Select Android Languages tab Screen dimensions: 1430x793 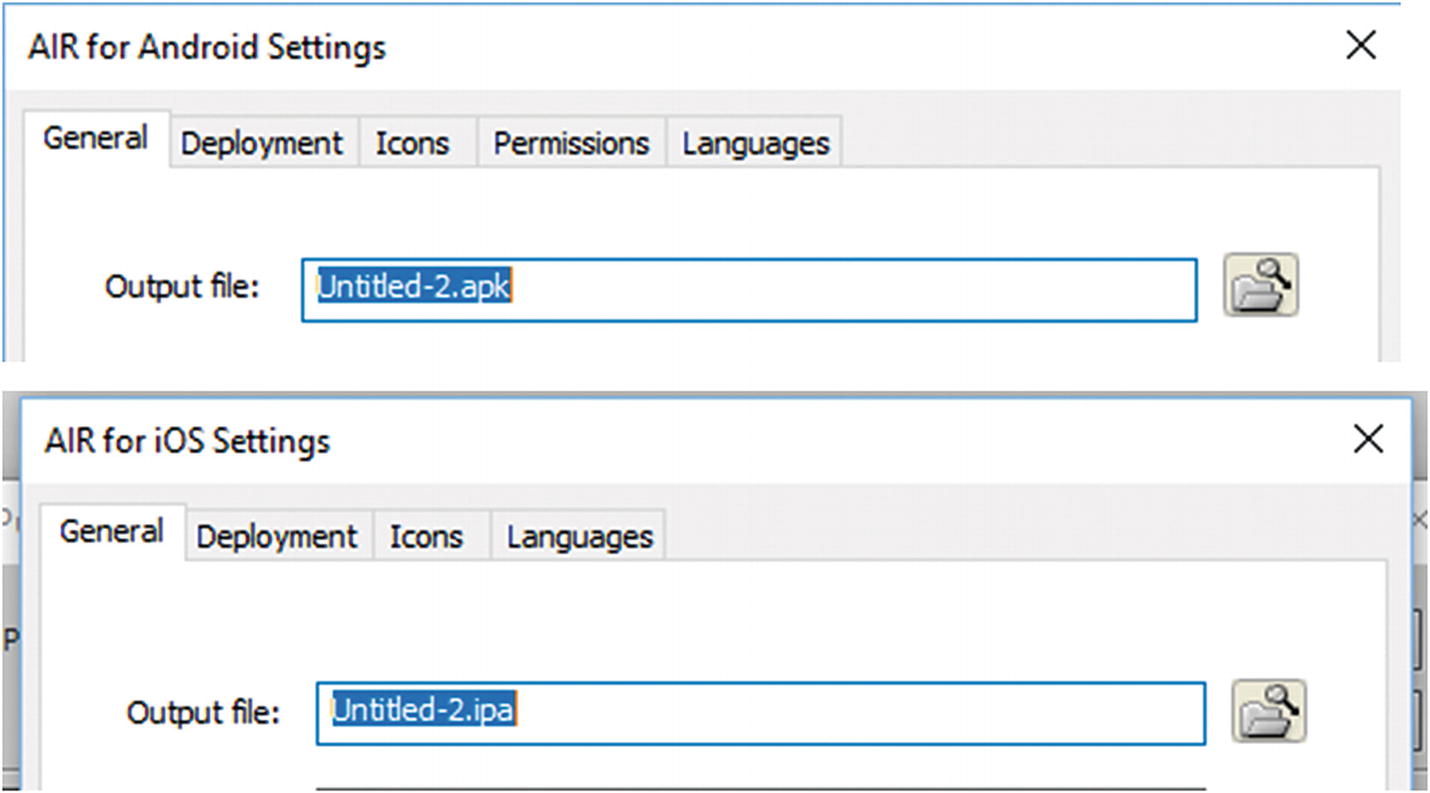756,143
